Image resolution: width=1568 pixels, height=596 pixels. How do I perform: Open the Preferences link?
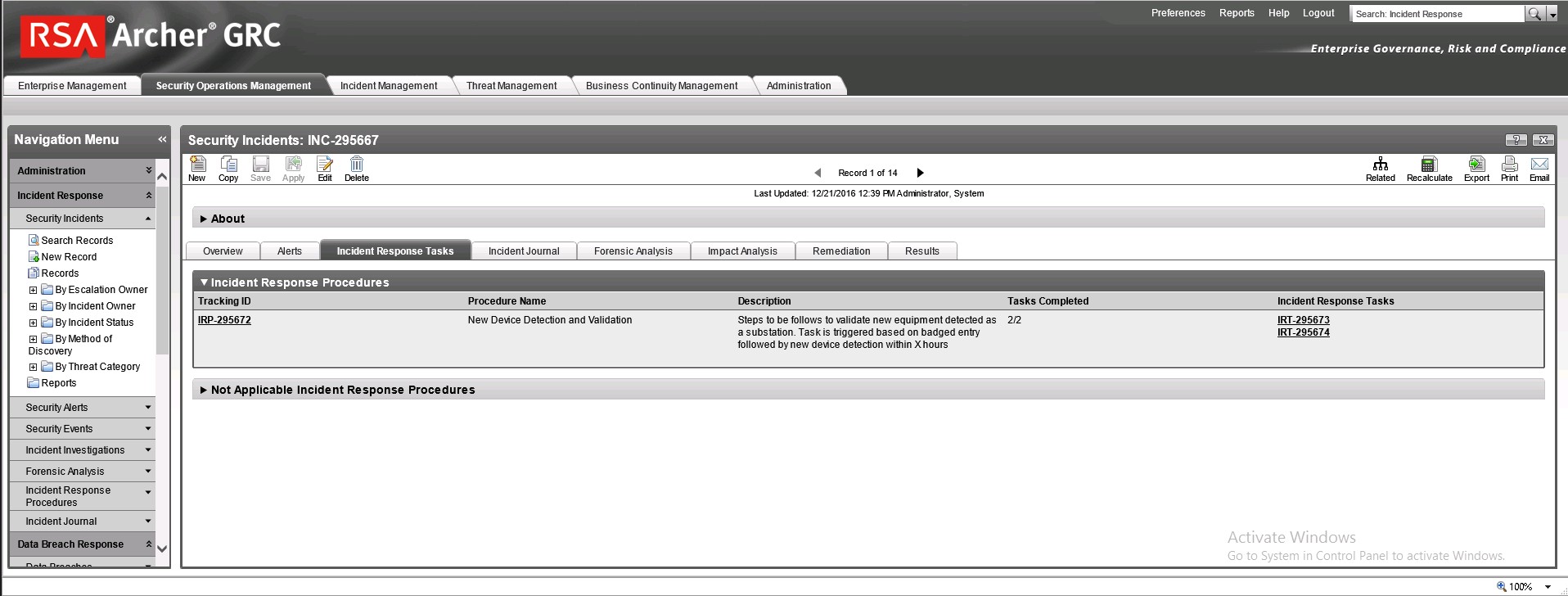click(1178, 13)
